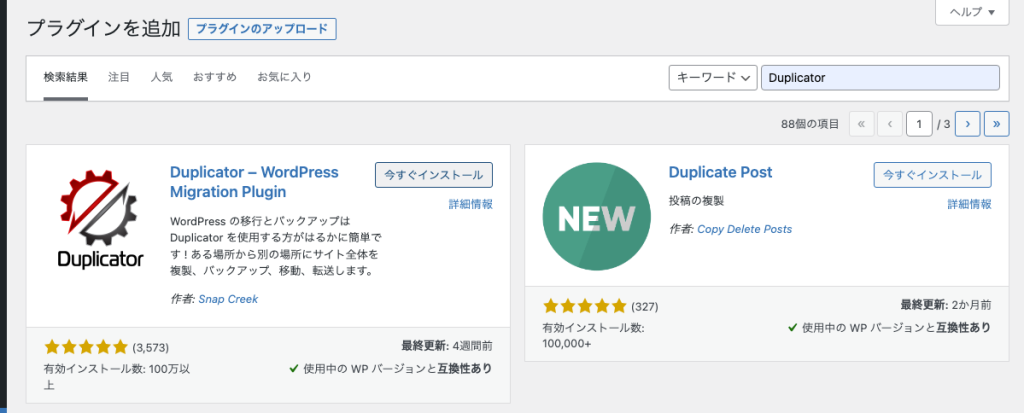Image resolution: width=1024 pixels, height=413 pixels.
Task: Select the 検索結果 tab
Action: [x=66, y=77]
